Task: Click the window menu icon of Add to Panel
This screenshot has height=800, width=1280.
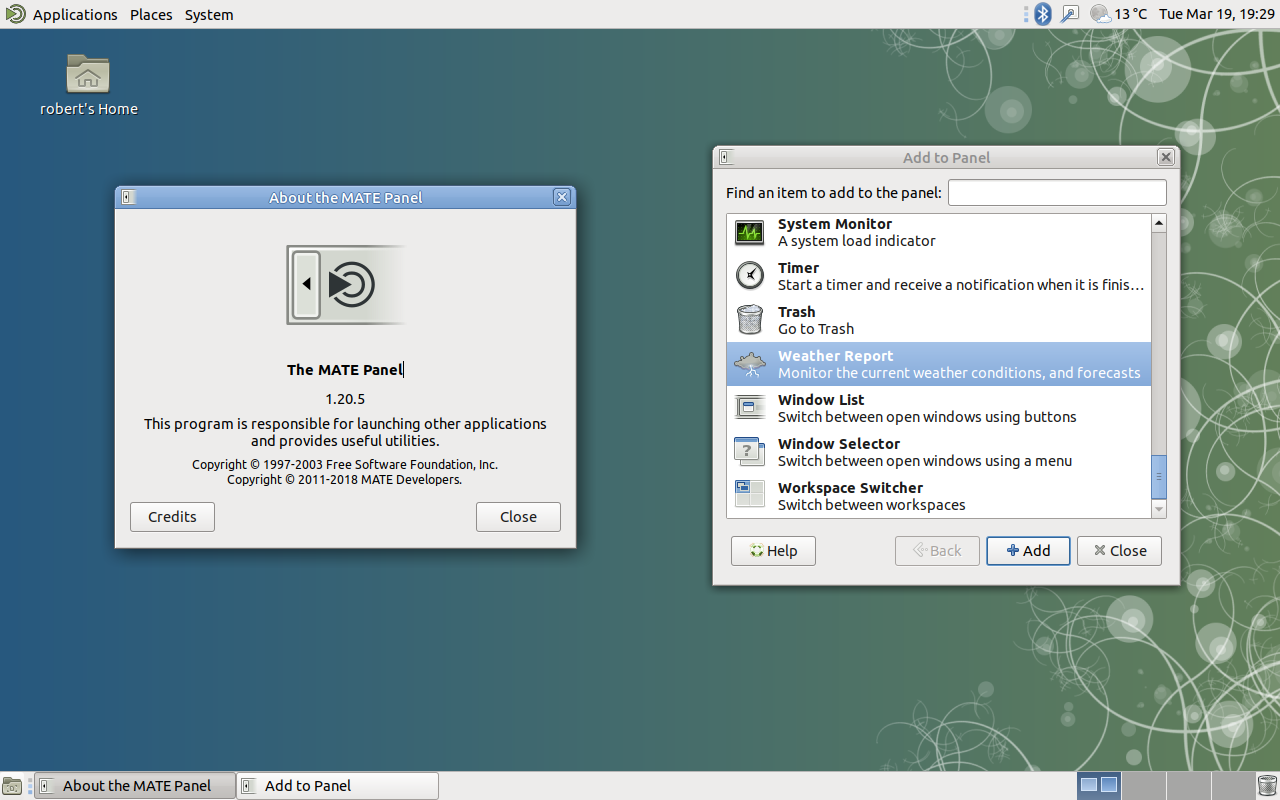Action: click(x=726, y=157)
